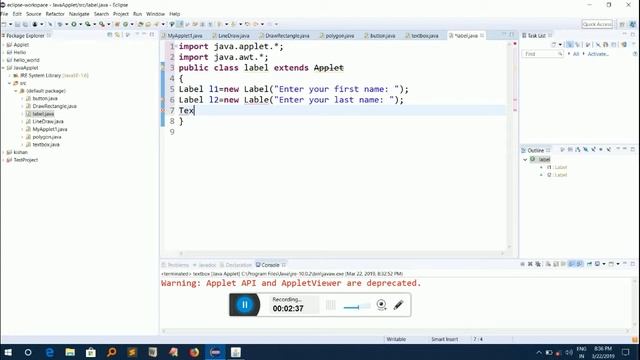The width and height of the screenshot is (640, 360).
Task: Click the Quick Access search field
Action: (x=597, y=24)
